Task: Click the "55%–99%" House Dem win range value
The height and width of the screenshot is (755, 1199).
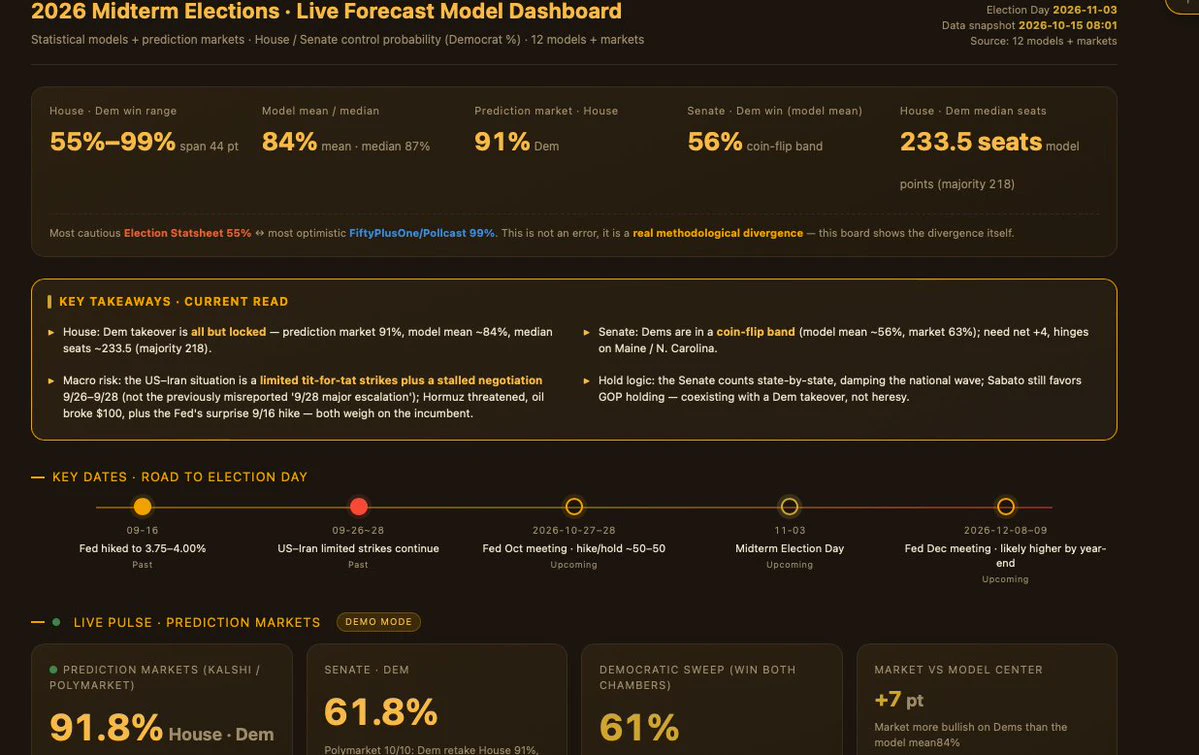Action: coord(112,142)
